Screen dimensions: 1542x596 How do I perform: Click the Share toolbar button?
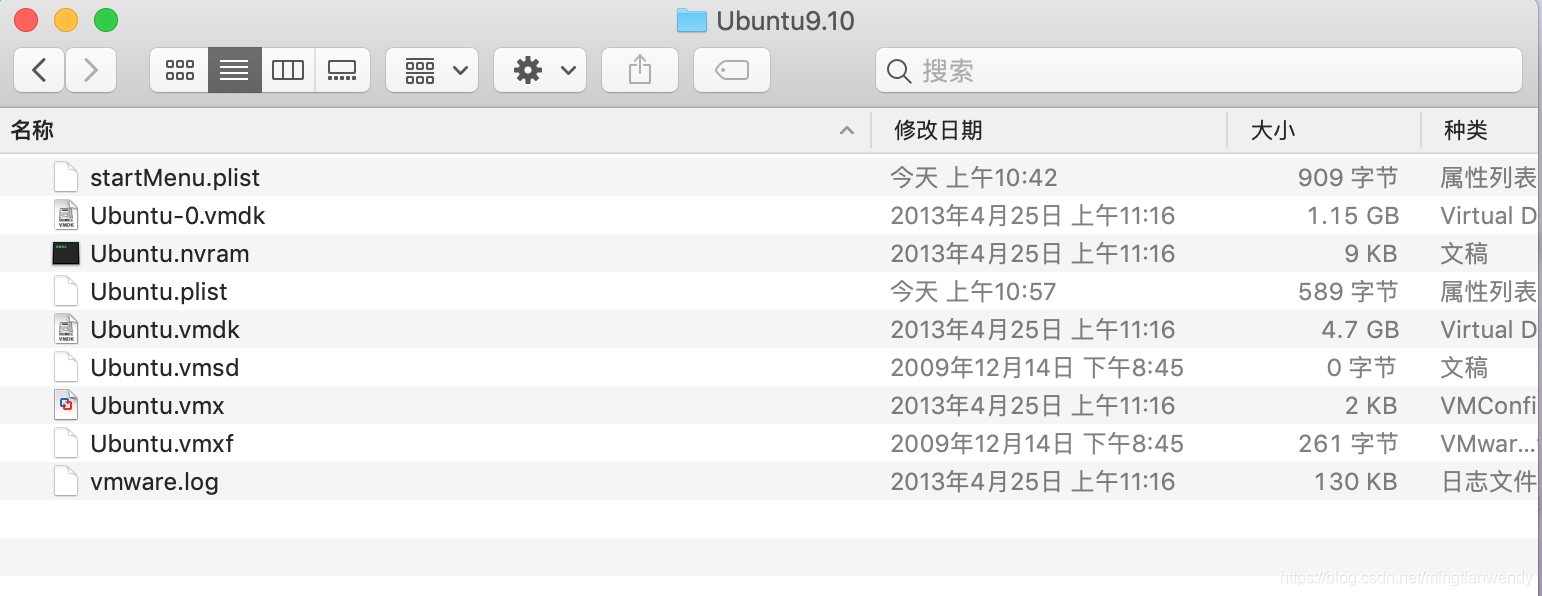[x=640, y=70]
